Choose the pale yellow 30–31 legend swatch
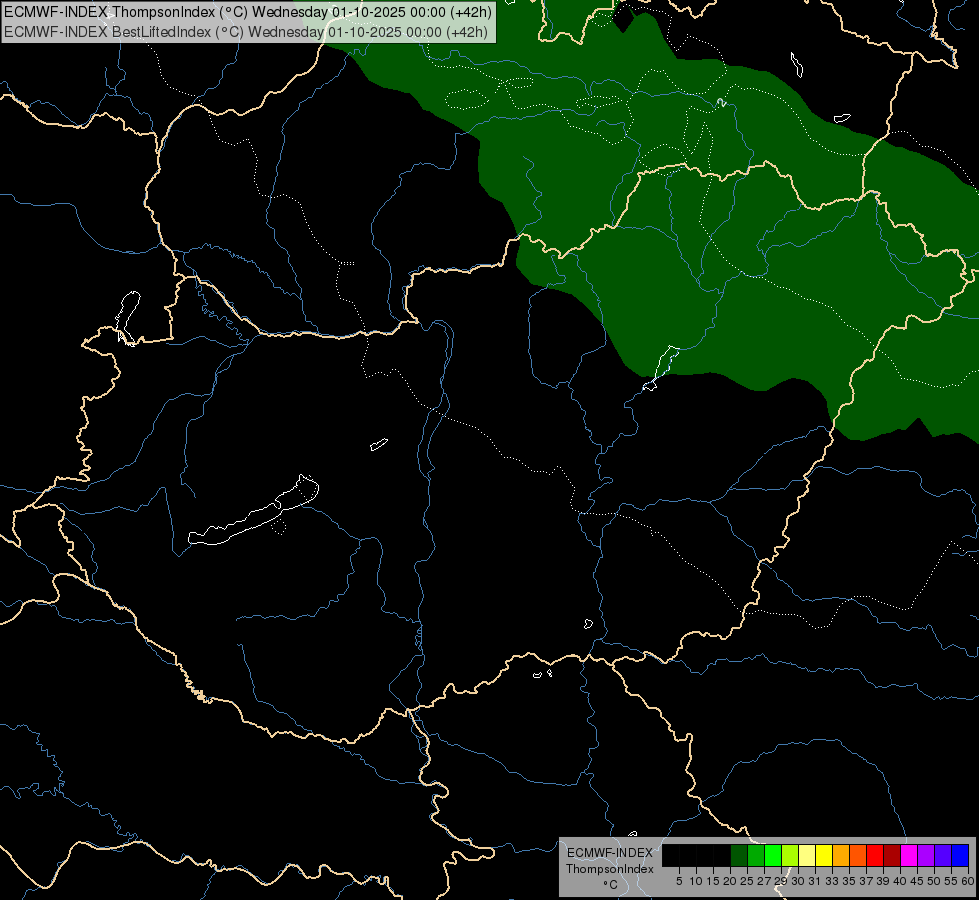Screen dimensions: 979x900 [x=807, y=855]
